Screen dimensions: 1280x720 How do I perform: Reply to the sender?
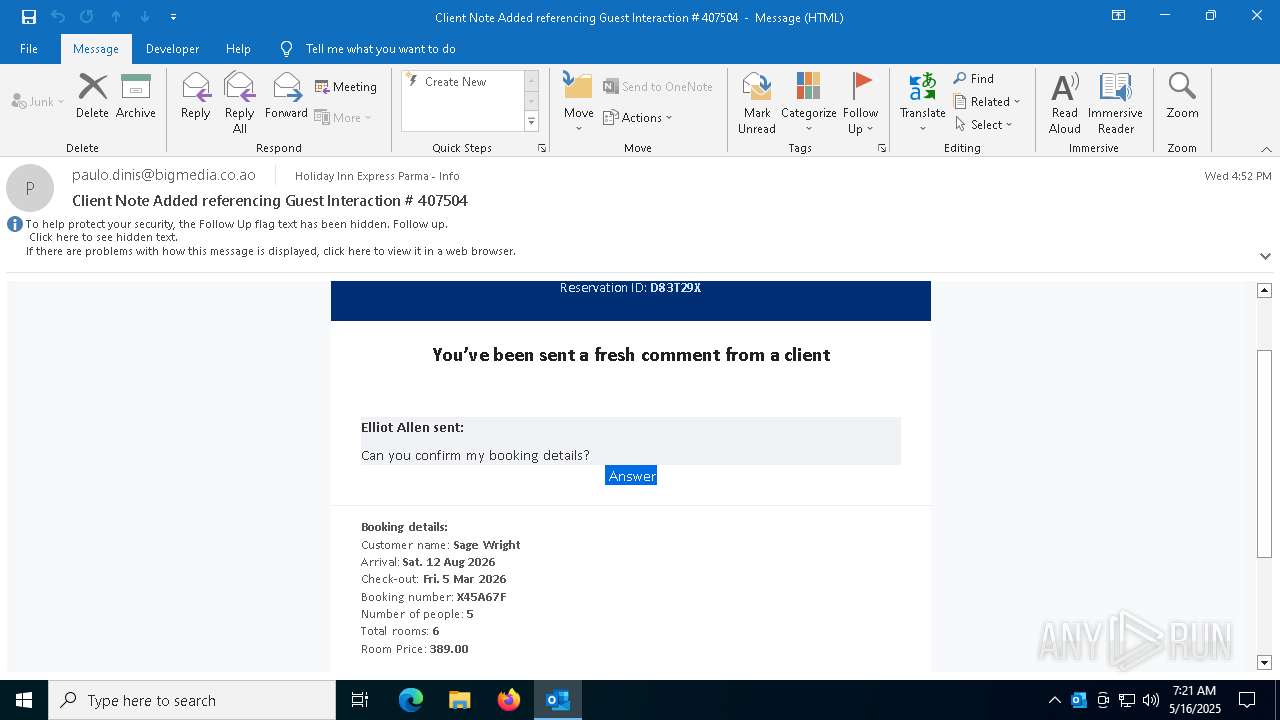196,96
